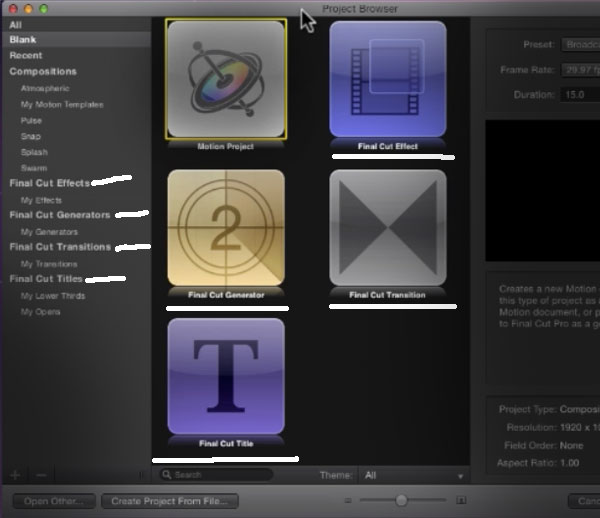Open My Motion Templates

(x=62, y=104)
